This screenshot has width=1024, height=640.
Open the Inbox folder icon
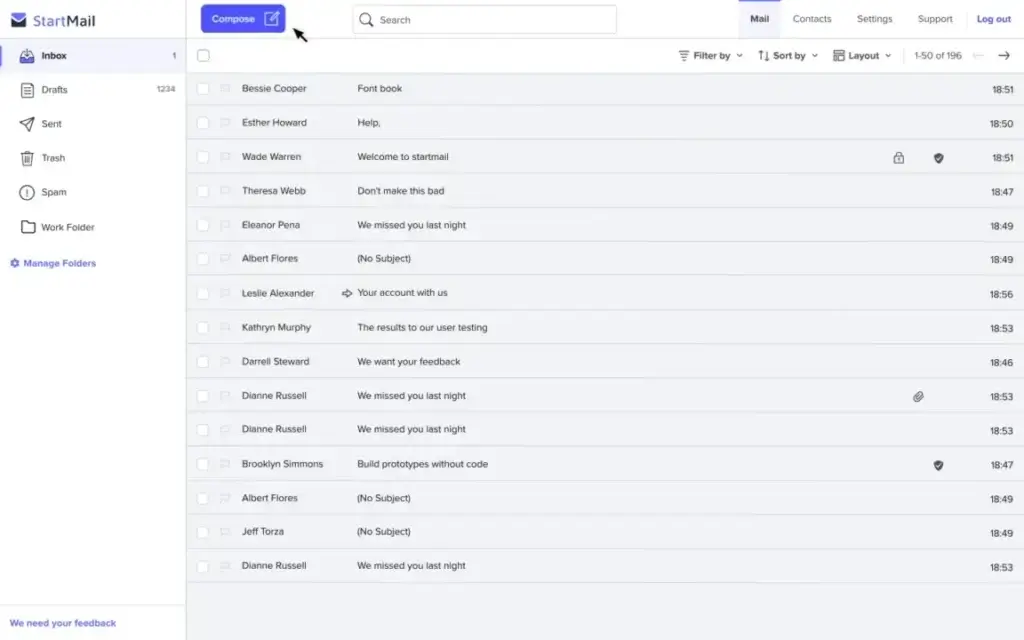pyautogui.click(x=27, y=56)
